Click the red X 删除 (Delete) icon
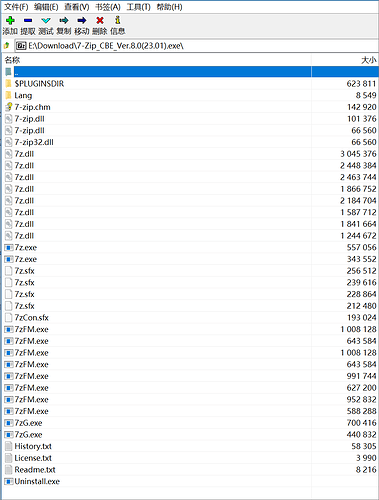This screenshot has width=379, height=500. [x=100, y=20]
